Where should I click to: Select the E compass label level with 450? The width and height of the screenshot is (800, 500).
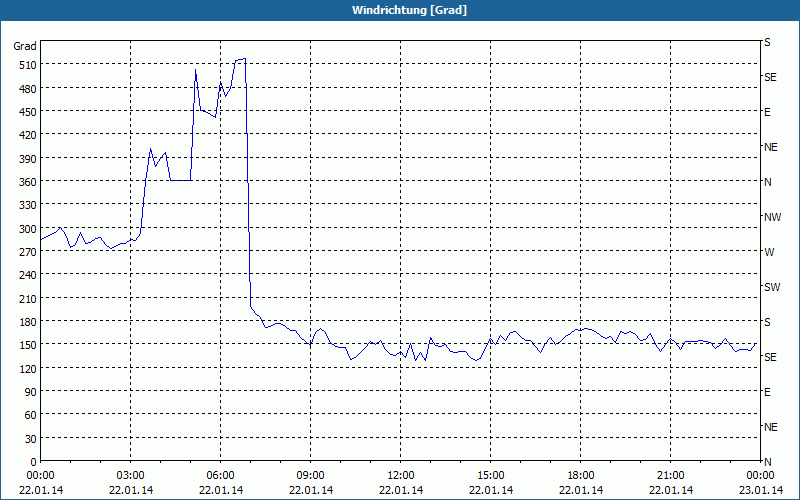[x=767, y=112]
